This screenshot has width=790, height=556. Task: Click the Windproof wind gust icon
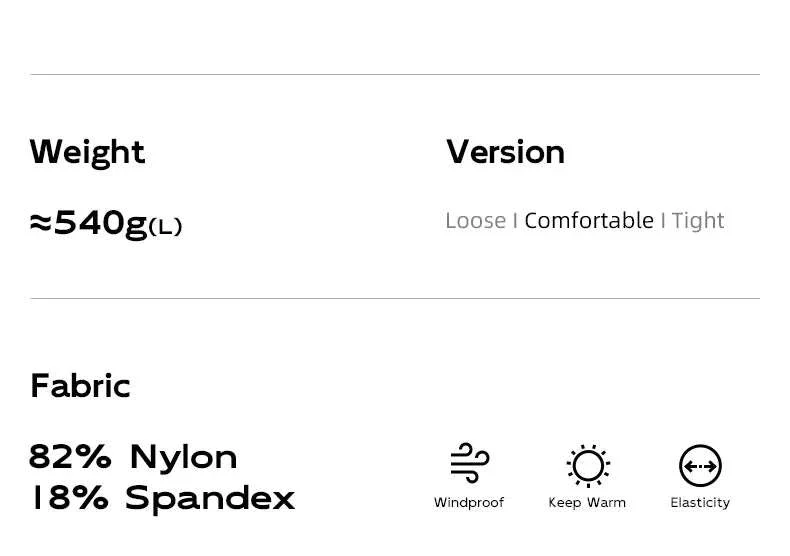tap(470, 463)
